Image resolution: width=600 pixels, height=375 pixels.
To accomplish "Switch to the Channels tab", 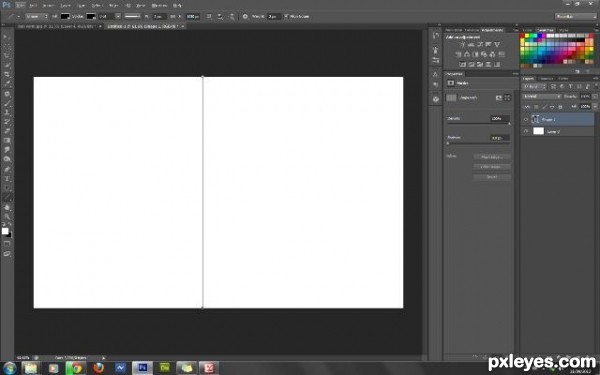I will coord(546,78).
